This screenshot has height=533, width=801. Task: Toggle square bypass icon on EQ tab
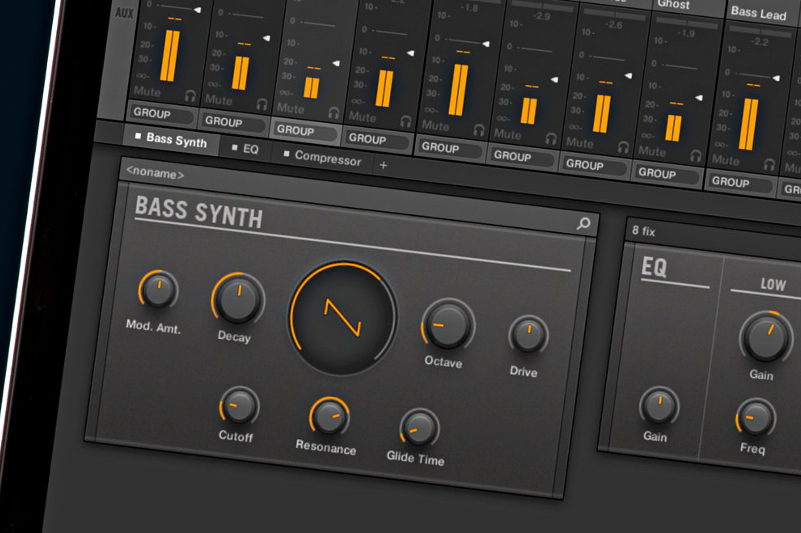[x=235, y=147]
